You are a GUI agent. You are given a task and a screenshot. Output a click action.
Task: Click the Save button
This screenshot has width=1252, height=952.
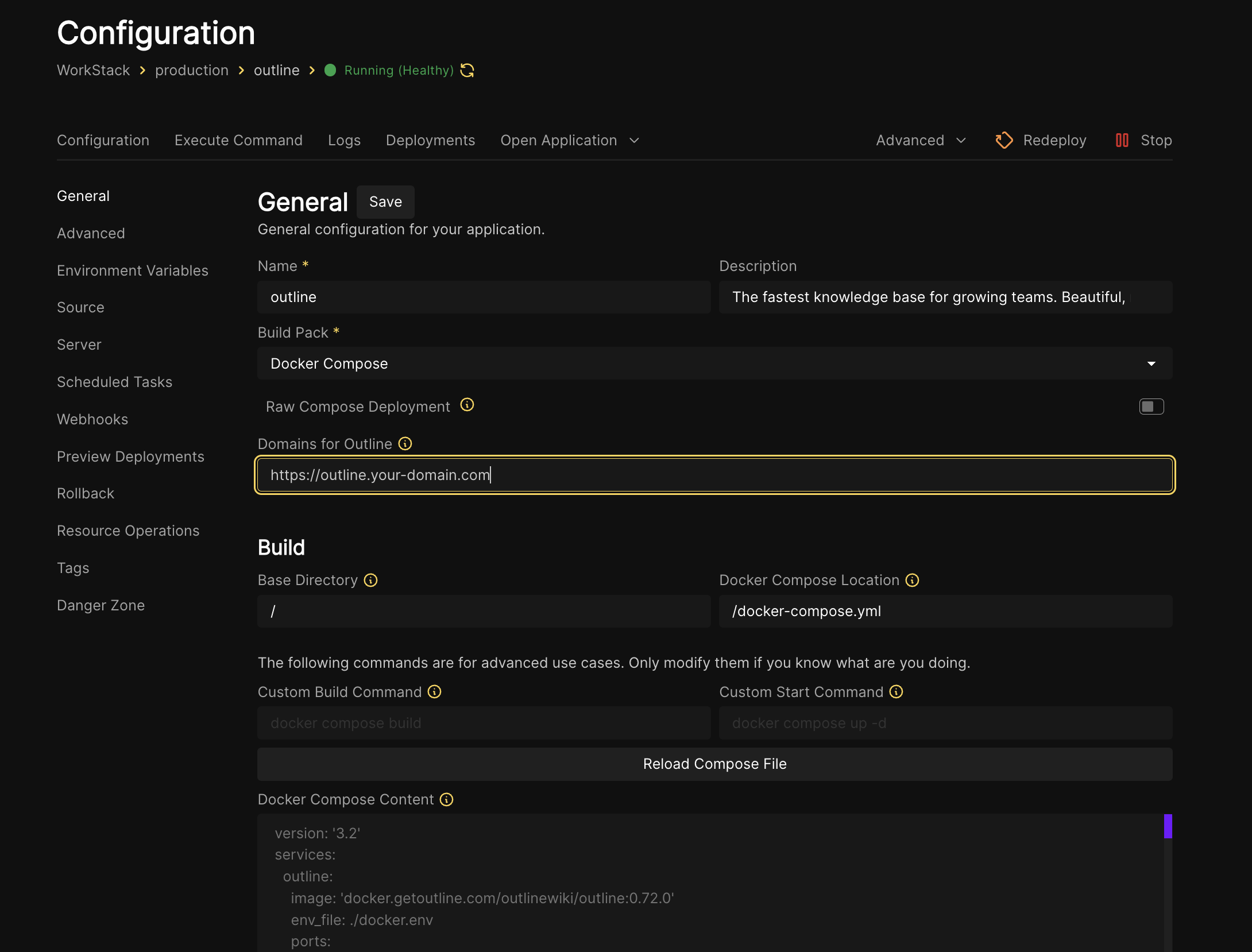pyautogui.click(x=385, y=202)
